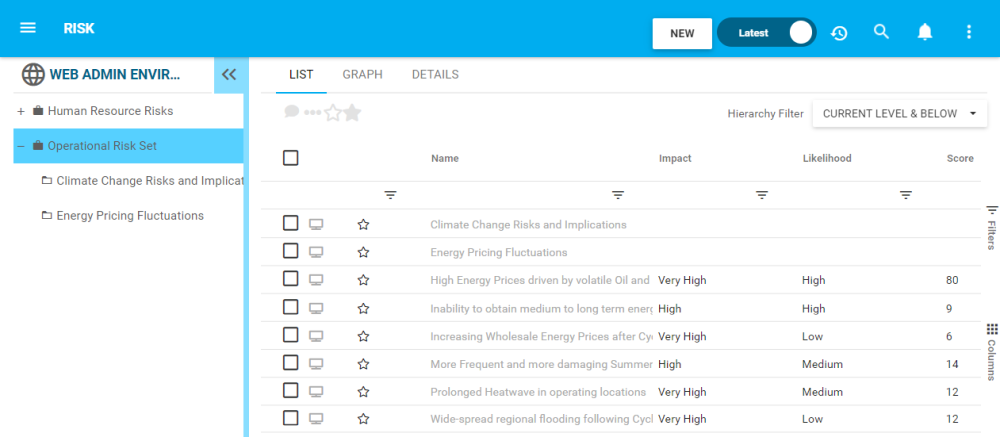Image resolution: width=1000 pixels, height=437 pixels.
Task: Open the Filters side panel
Action: pyautogui.click(x=992, y=228)
